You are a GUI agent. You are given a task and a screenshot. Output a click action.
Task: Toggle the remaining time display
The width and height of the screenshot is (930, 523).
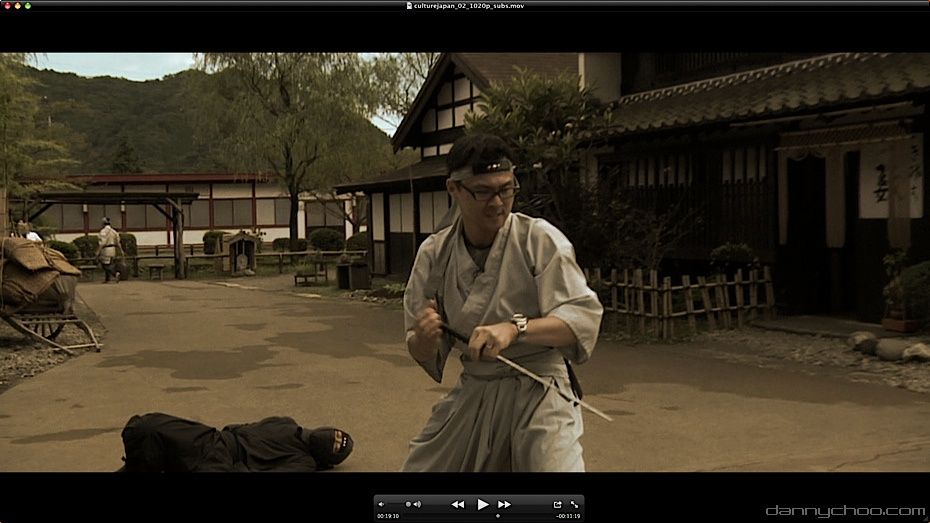pyautogui.click(x=568, y=516)
